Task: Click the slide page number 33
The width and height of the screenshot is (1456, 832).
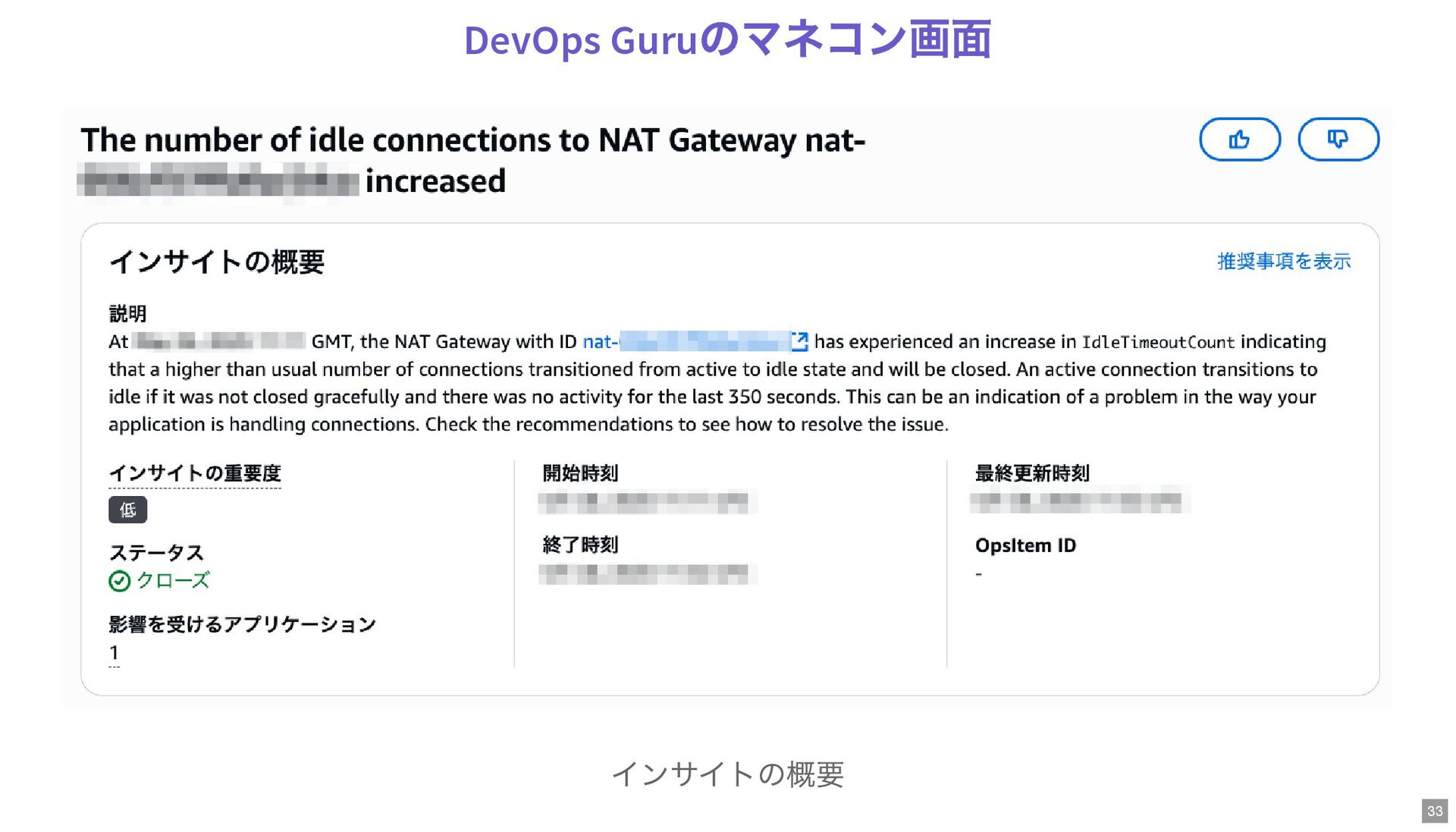Action: point(1434,811)
